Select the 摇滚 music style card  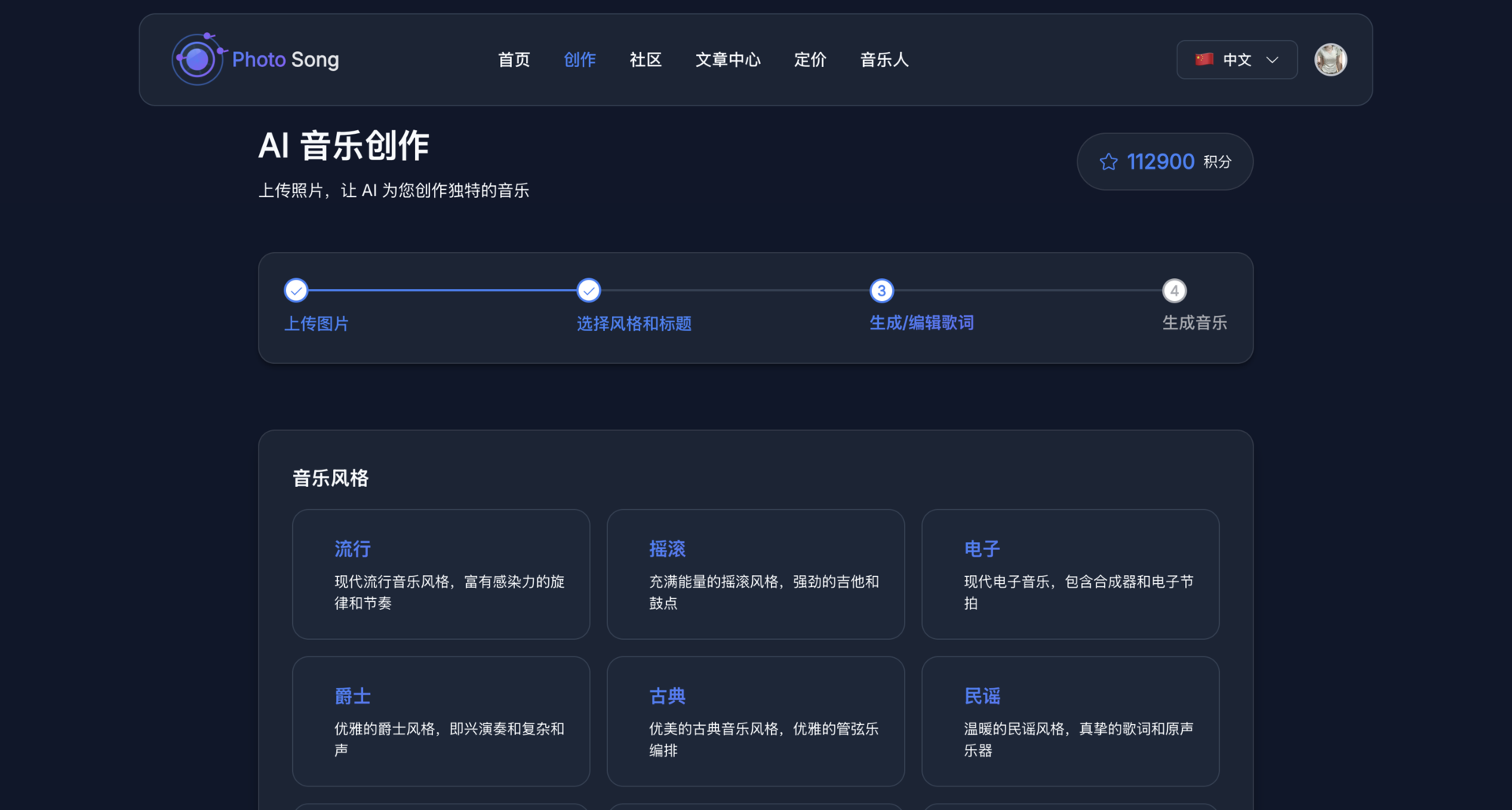click(755, 574)
